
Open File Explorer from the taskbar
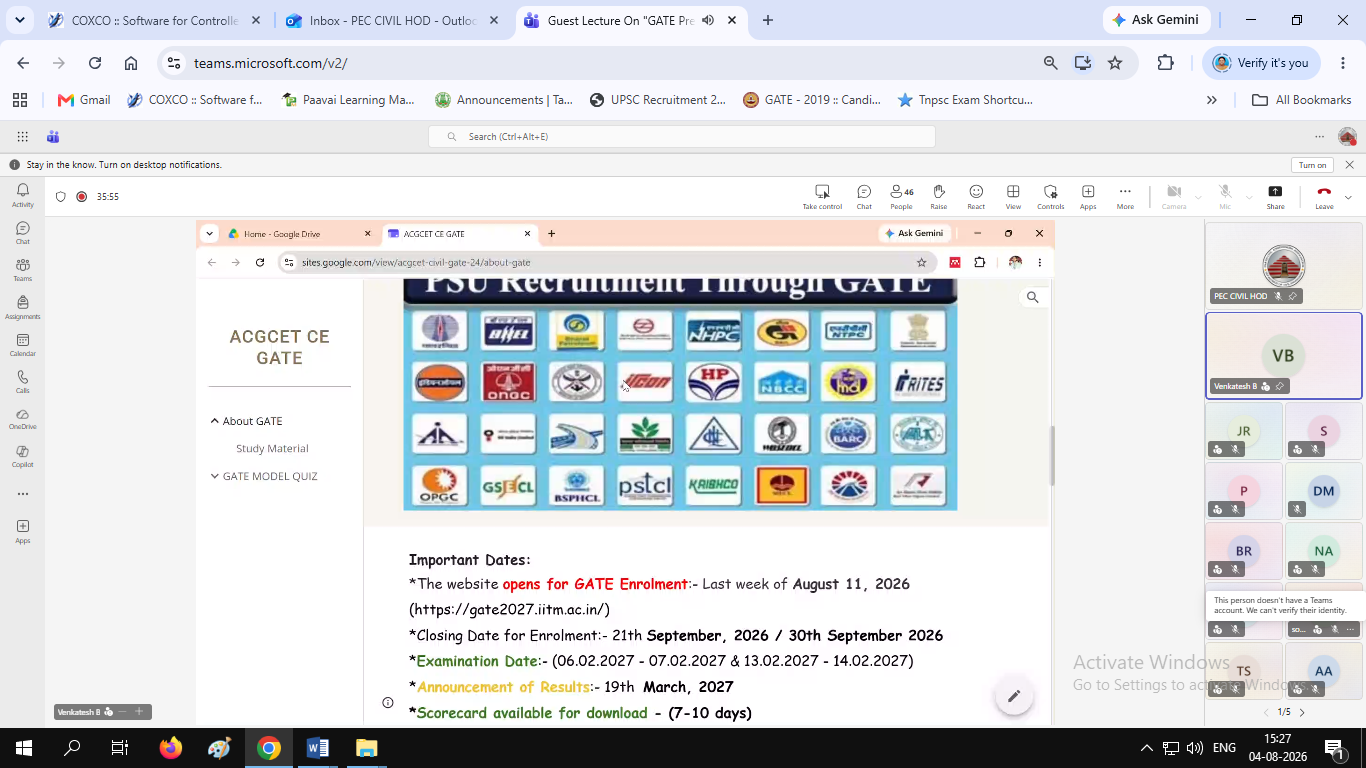[367, 748]
